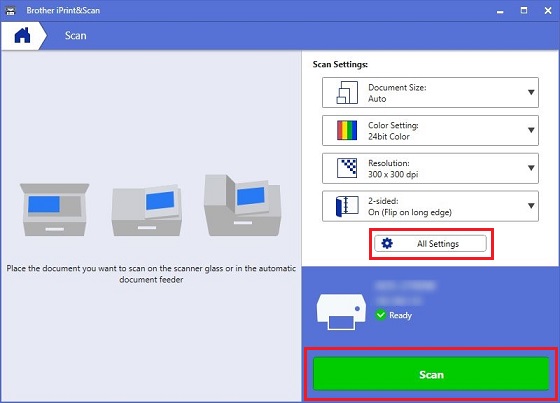Click the gear icon in All Settings
This screenshot has height=403, width=560.
coord(387,243)
